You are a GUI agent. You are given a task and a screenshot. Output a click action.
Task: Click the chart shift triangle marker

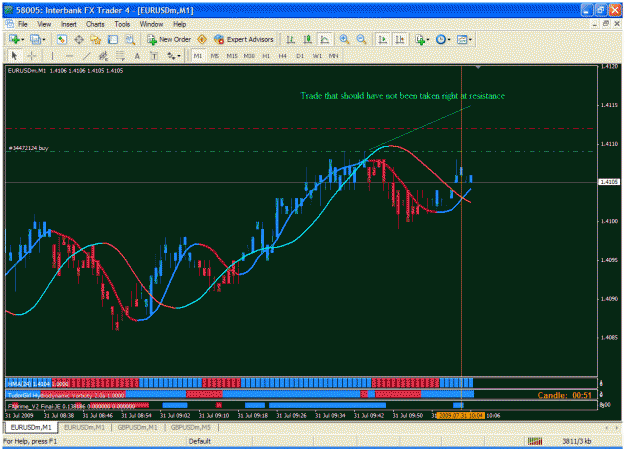(x=478, y=67)
